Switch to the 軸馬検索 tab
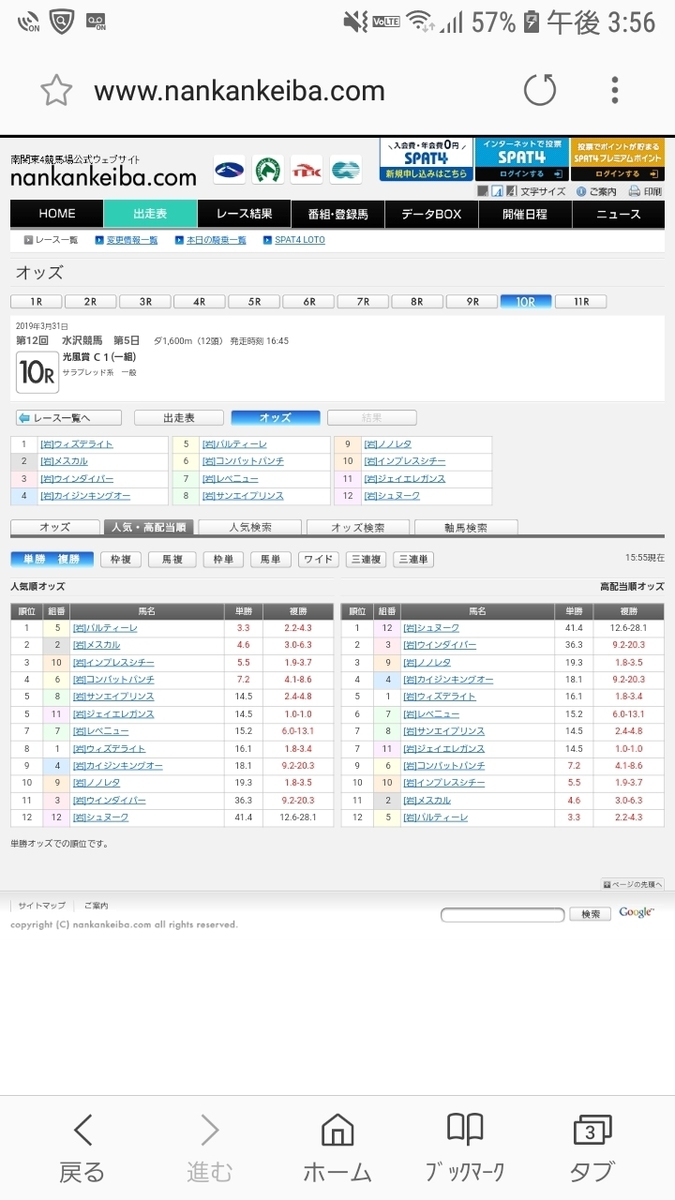This screenshot has height=1200, width=675. 466,527
